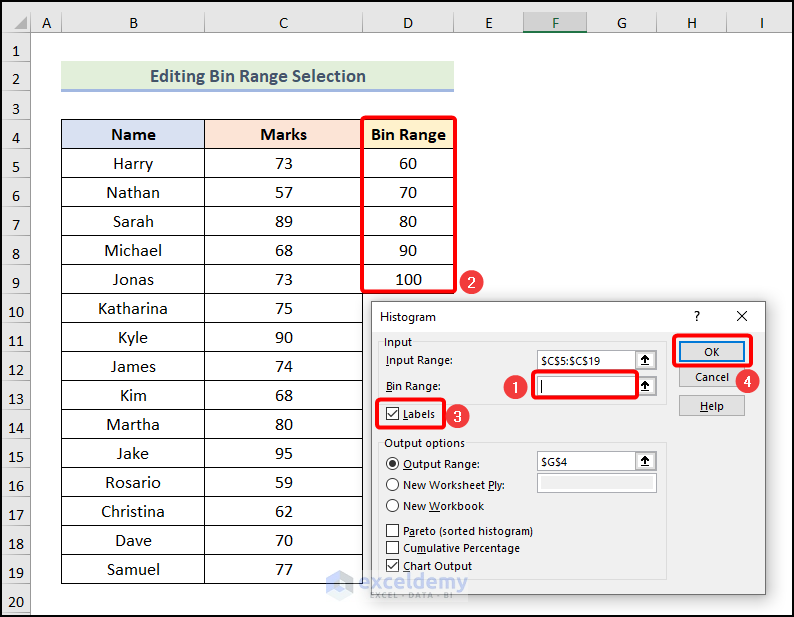Click Output Range collapse dialog icon

646,462
